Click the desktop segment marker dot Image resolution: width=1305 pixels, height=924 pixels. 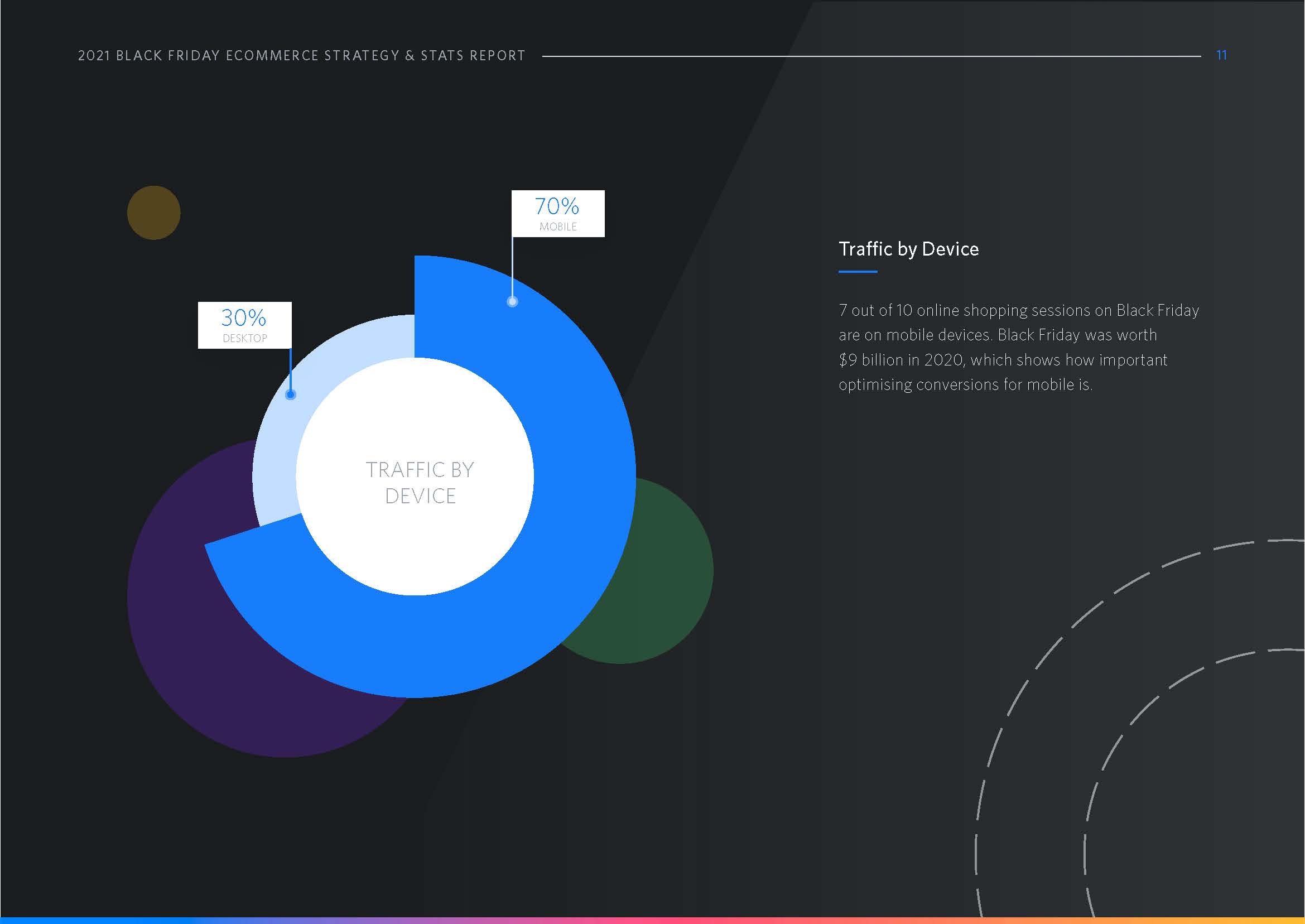click(x=290, y=394)
